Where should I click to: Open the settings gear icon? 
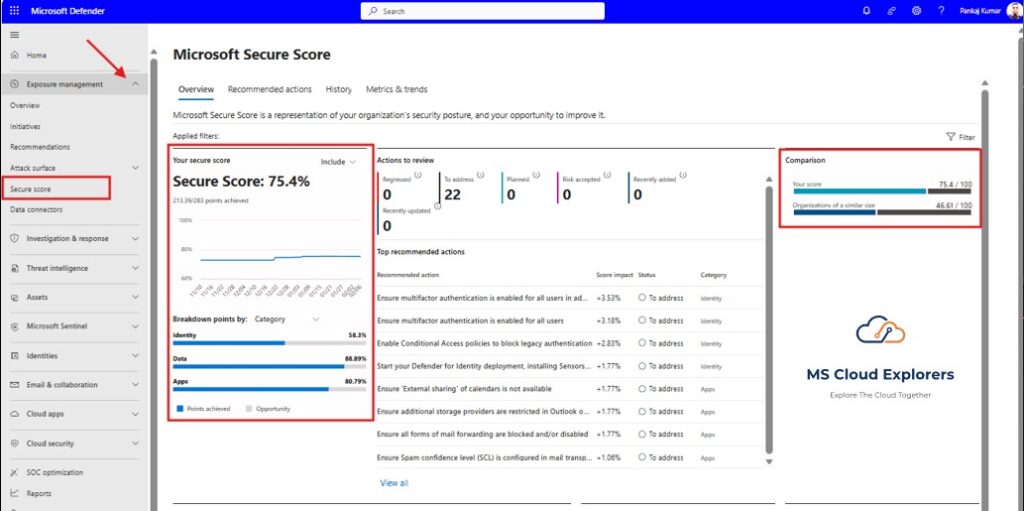(916, 11)
